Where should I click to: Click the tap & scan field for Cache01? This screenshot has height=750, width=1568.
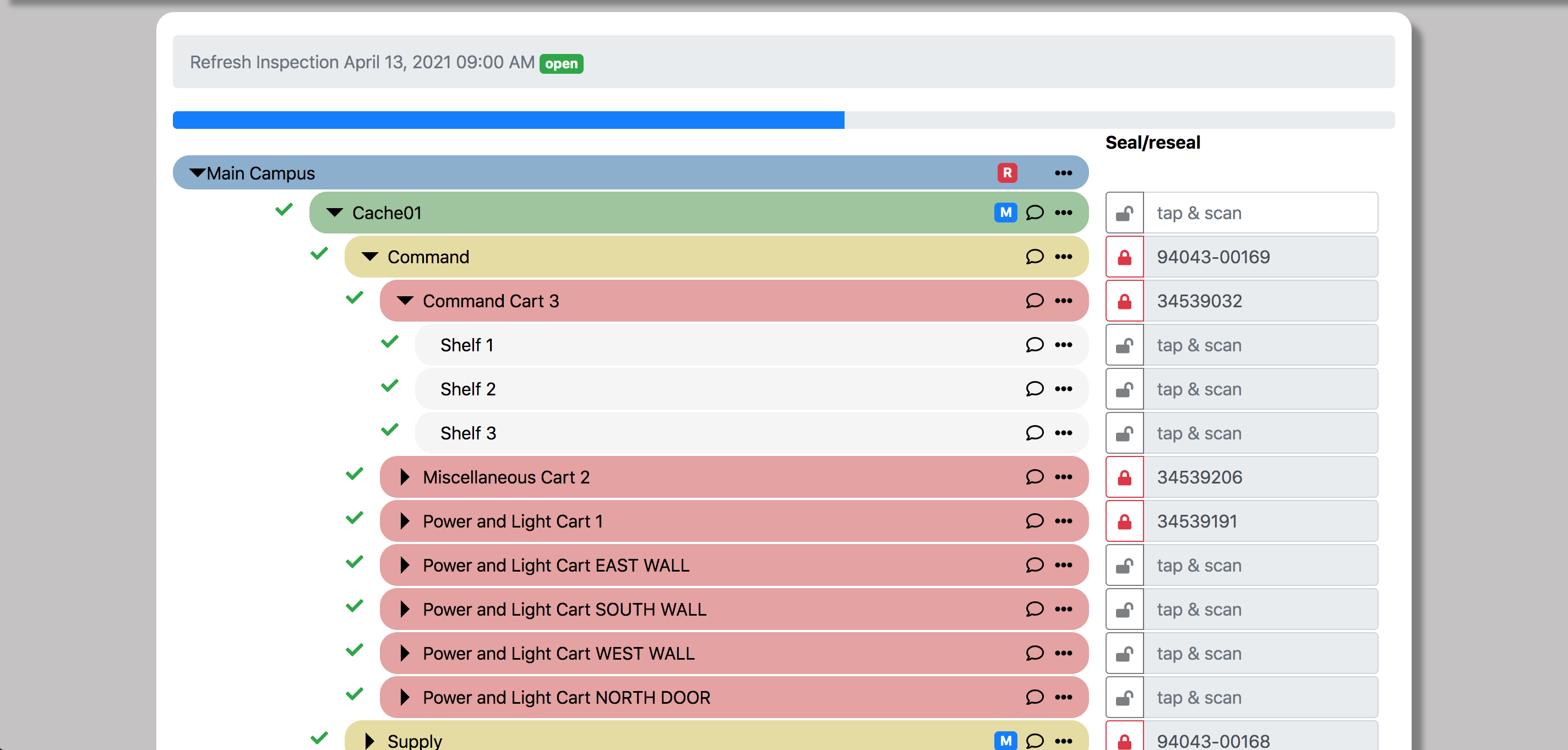tap(1260, 213)
